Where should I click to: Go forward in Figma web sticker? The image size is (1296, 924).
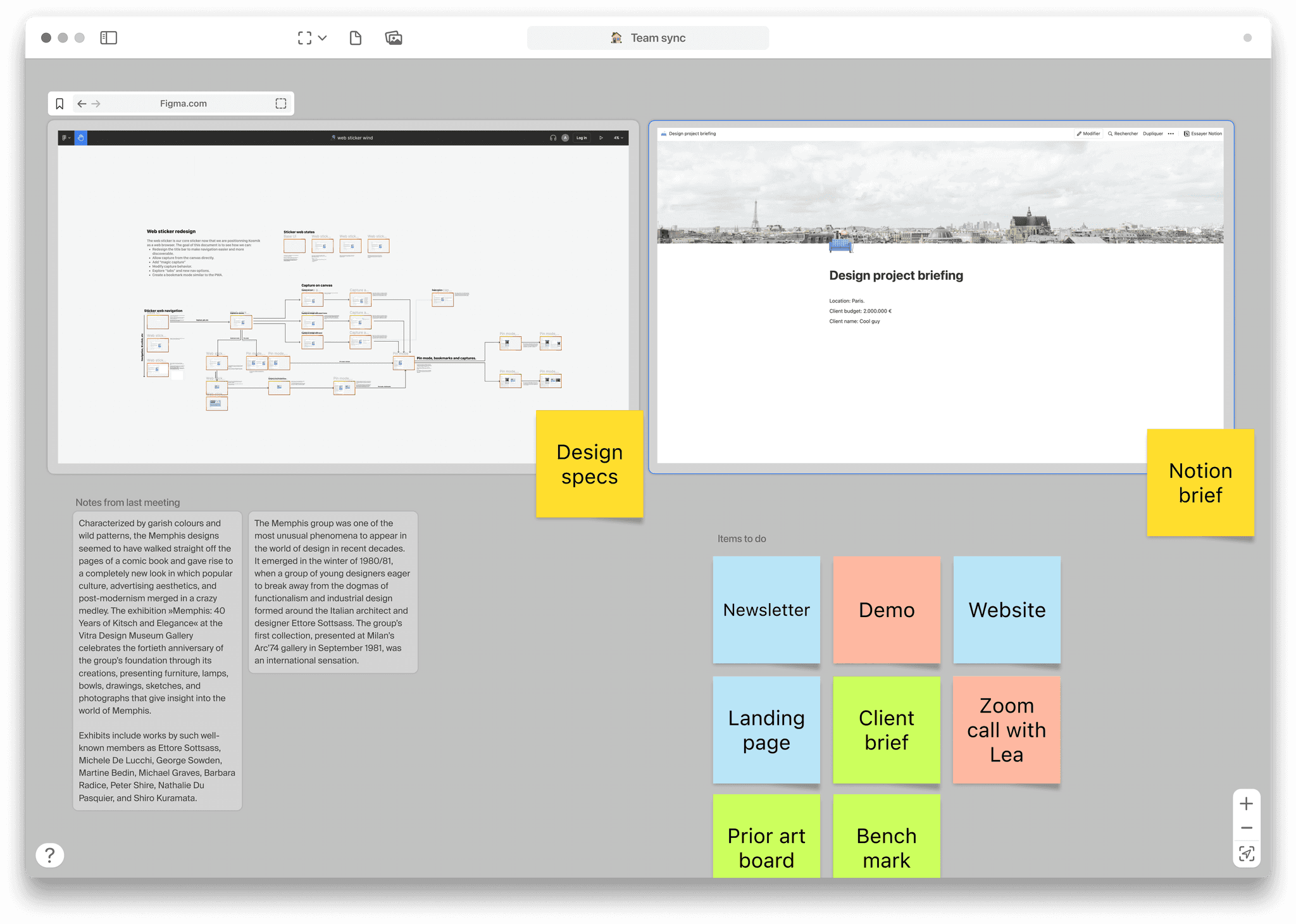click(96, 104)
